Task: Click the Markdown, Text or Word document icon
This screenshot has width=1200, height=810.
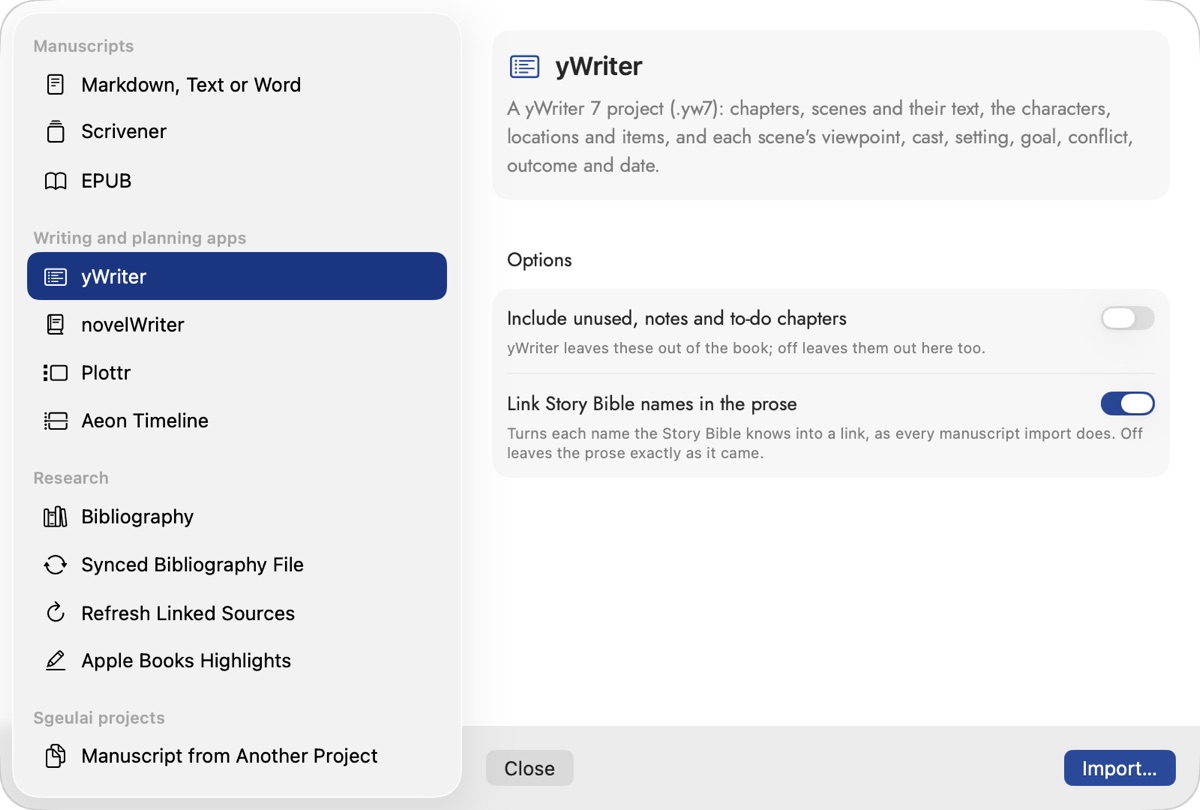Action: tap(56, 85)
